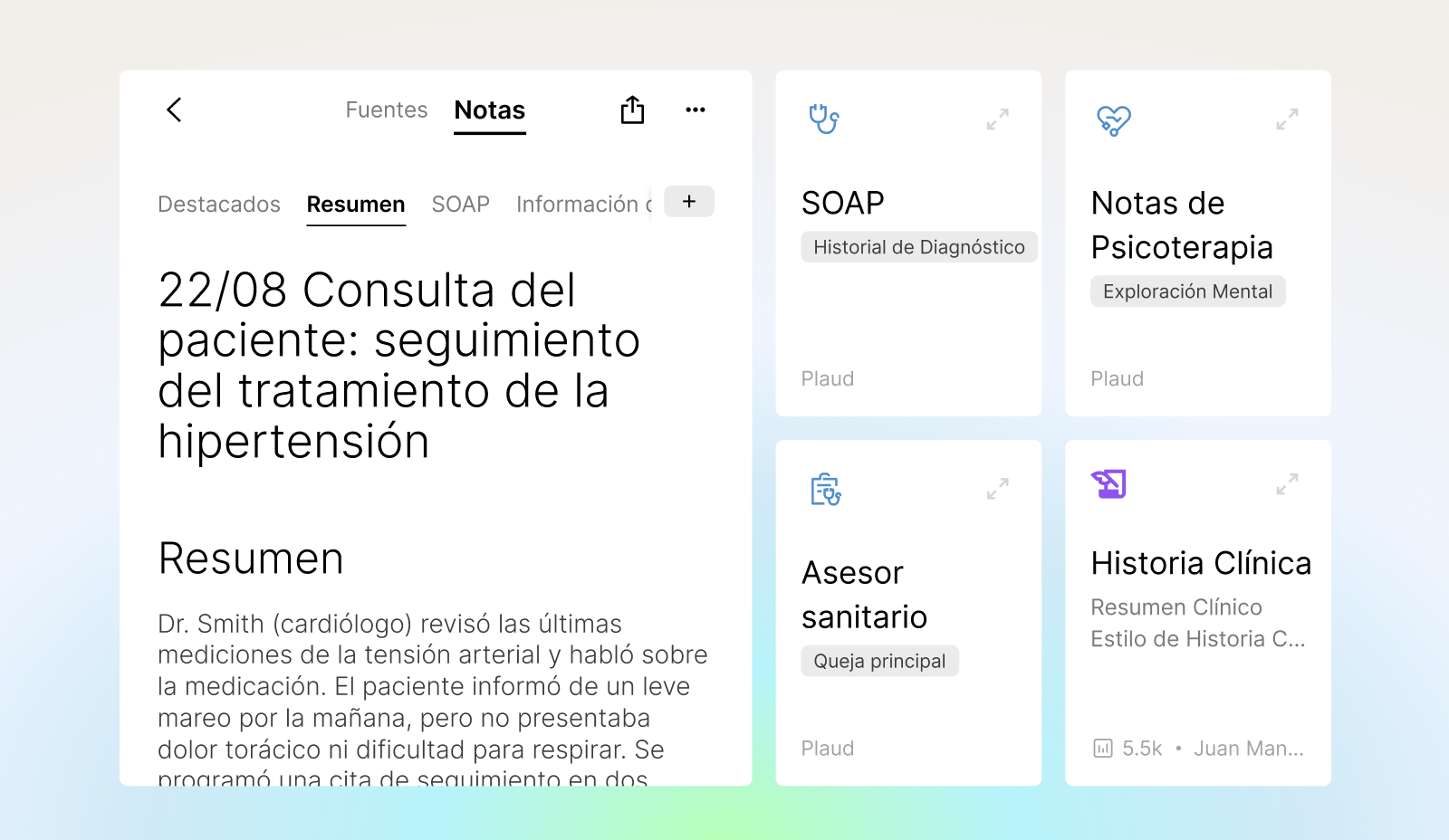Screen dimensions: 1449x840
Task: Click the heart icon on Notas de Psicoterapia
Action: coord(1113,119)
